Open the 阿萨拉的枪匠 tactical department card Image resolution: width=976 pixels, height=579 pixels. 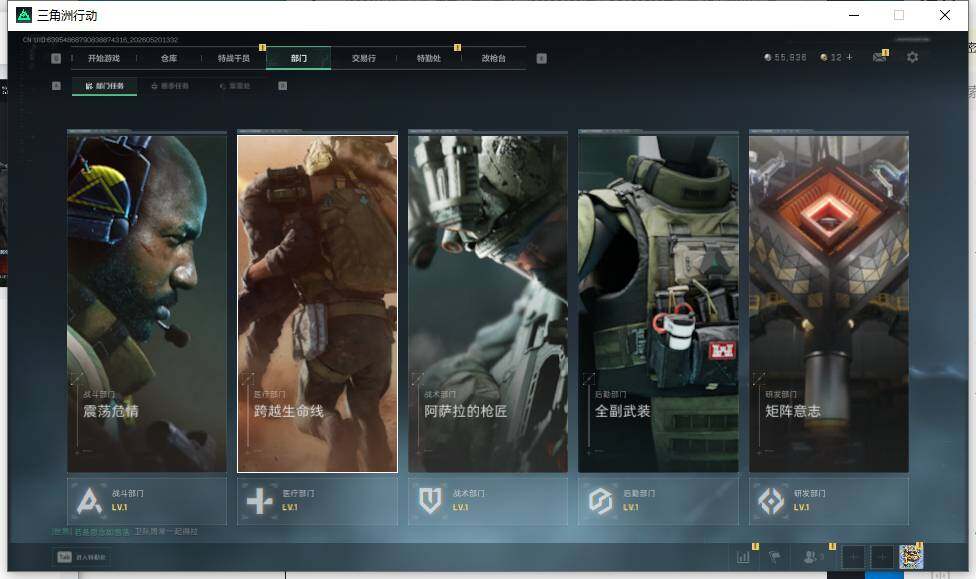pyautogui.click(x=488, y=303)
